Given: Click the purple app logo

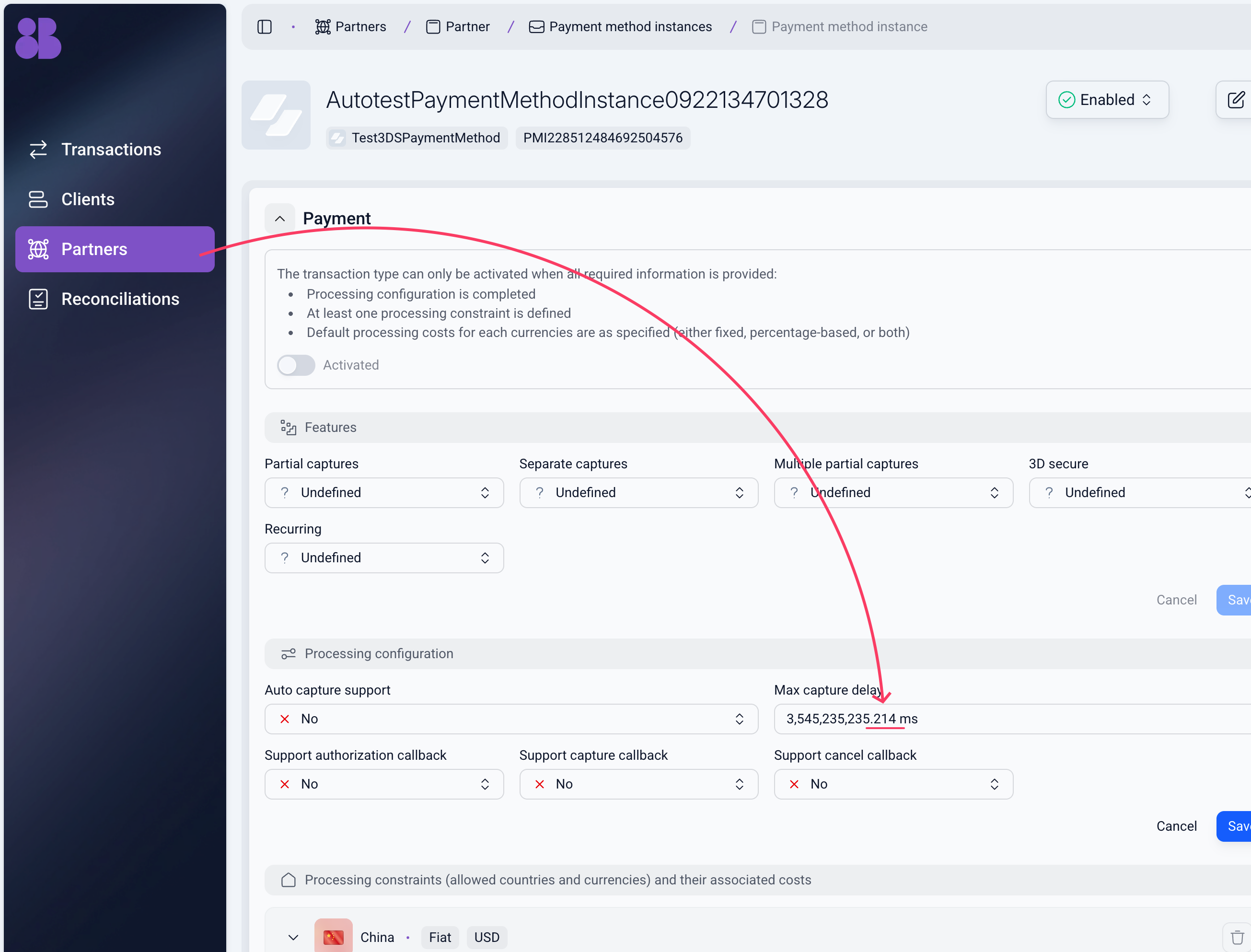Looking at the screenshot, I should [38, 38].
